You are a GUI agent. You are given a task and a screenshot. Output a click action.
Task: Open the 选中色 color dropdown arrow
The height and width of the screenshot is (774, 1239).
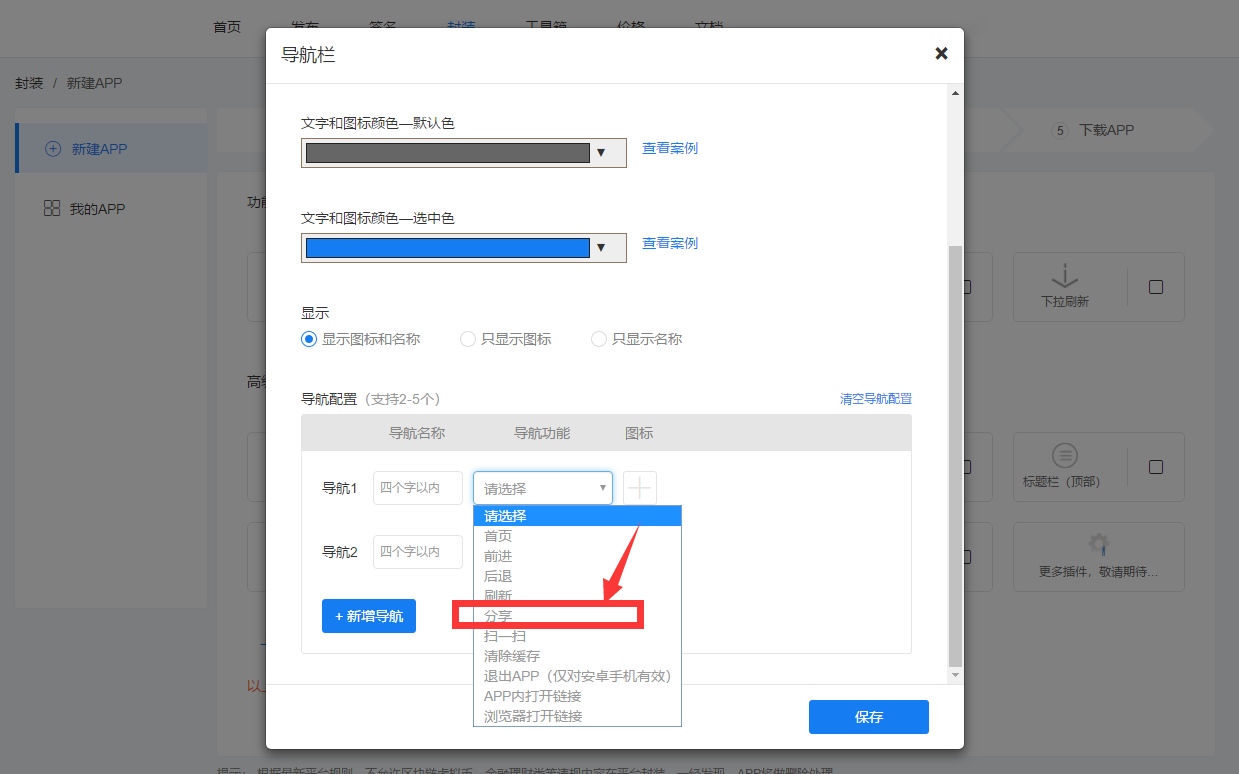tap(601, 247)
